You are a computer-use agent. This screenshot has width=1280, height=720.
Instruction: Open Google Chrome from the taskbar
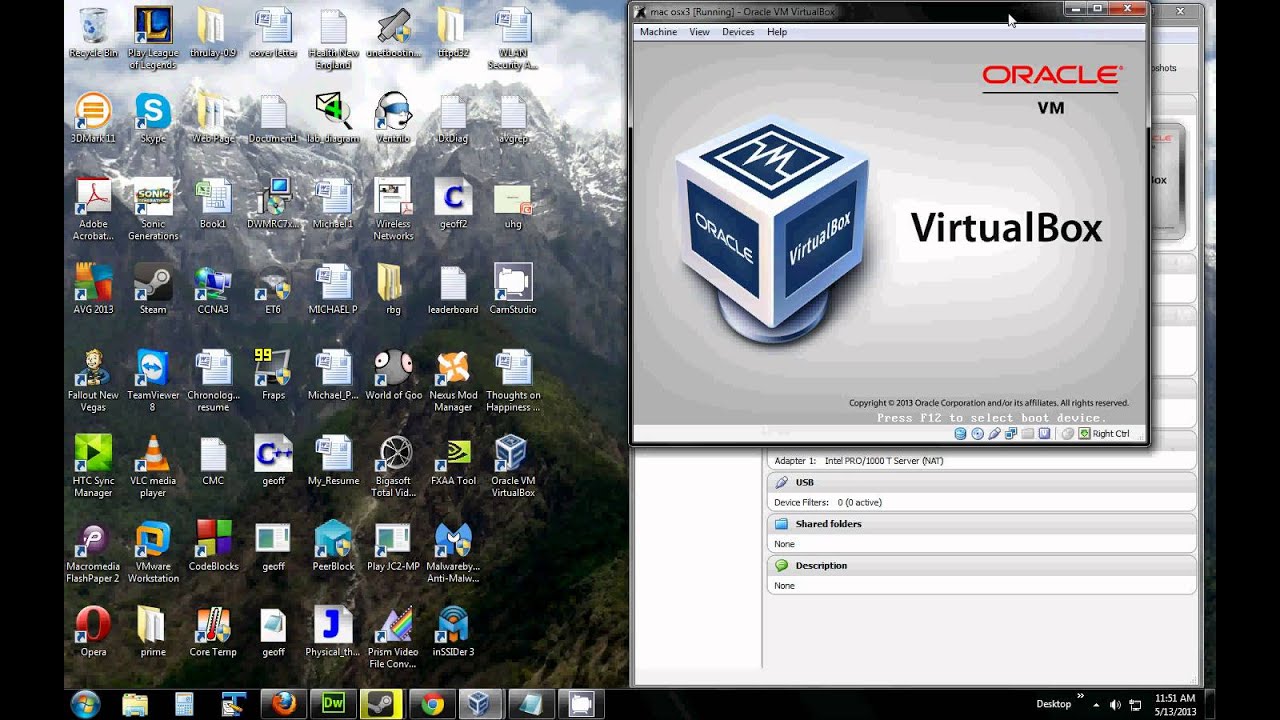point(432,704)
